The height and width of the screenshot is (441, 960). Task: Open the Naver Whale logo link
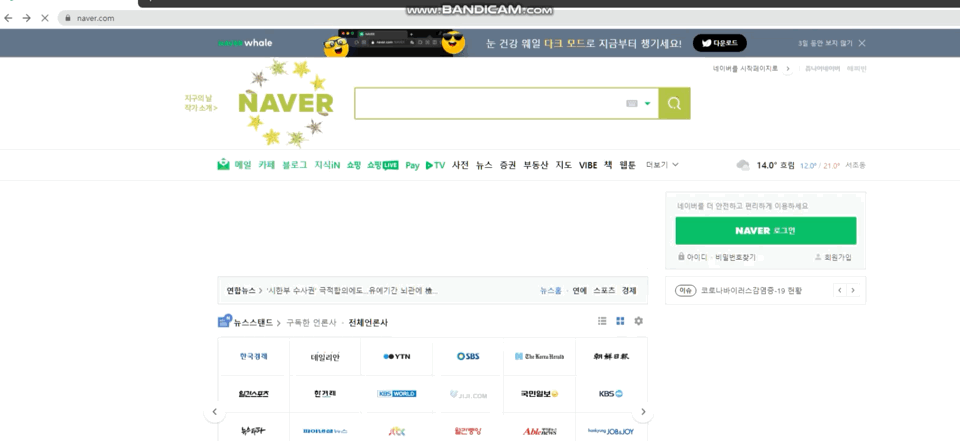[245, 43]
